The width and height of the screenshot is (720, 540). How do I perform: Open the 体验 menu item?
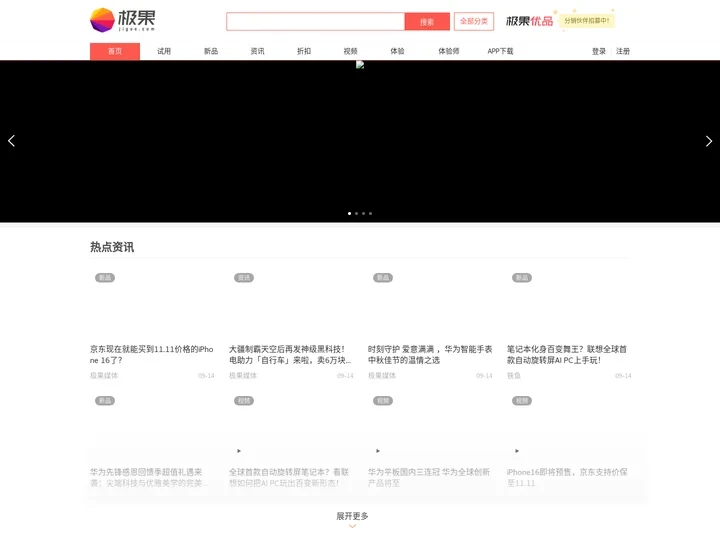397,51
